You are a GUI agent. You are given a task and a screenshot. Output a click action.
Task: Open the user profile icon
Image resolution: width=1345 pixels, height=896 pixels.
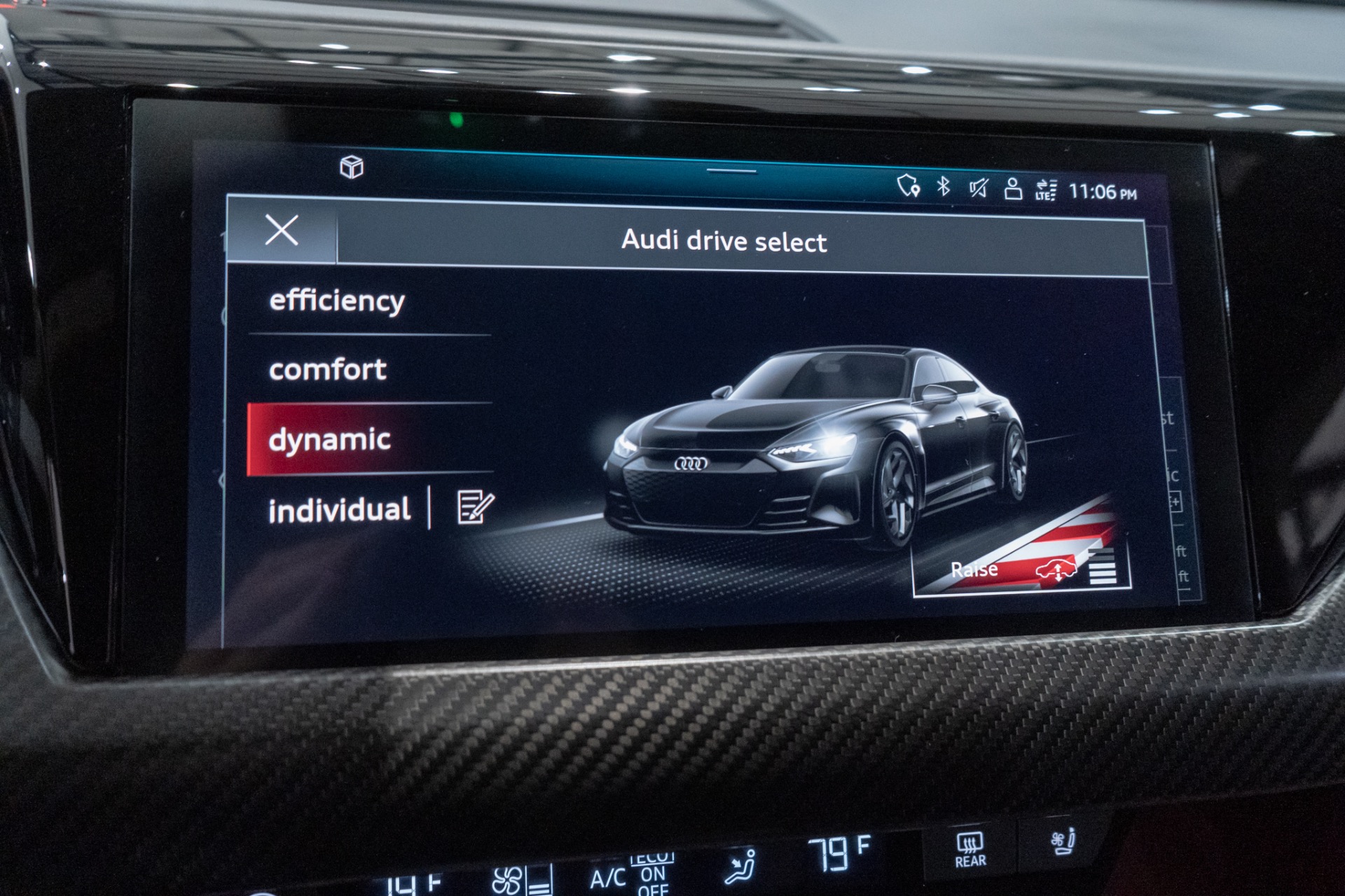pyautogui.click(x=1012, y=189)
